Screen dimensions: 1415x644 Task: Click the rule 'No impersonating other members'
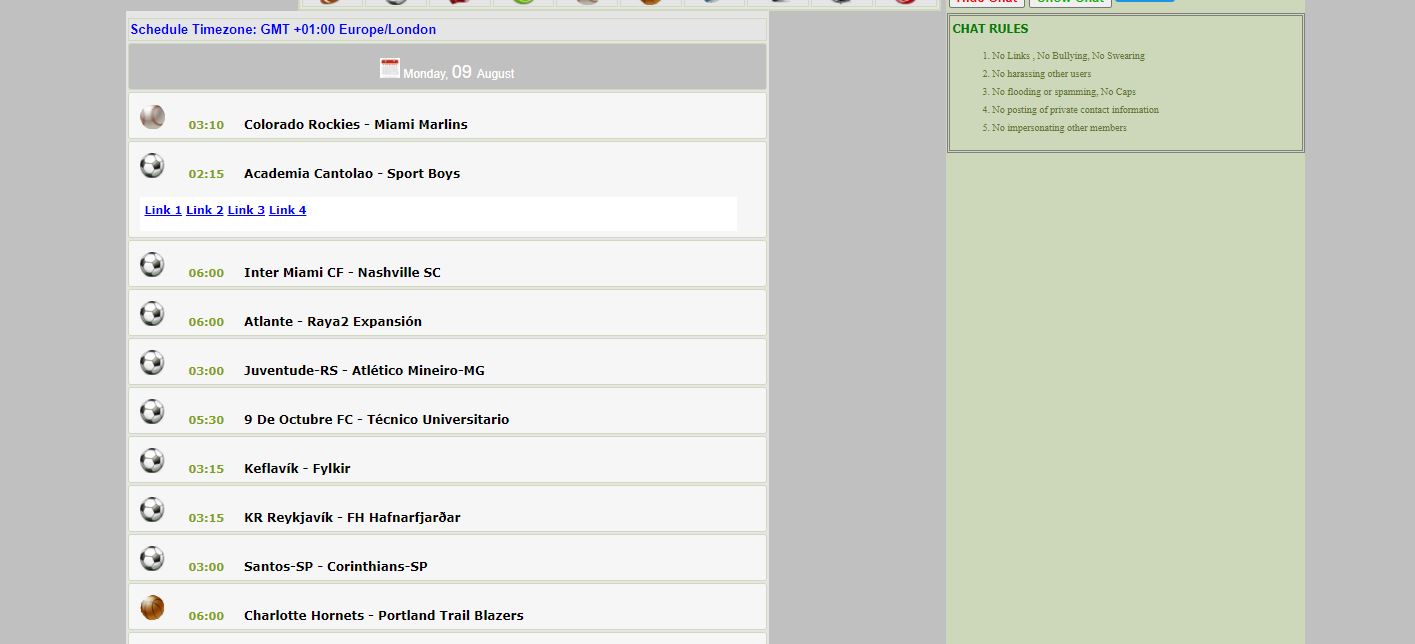coord(1059,128)
